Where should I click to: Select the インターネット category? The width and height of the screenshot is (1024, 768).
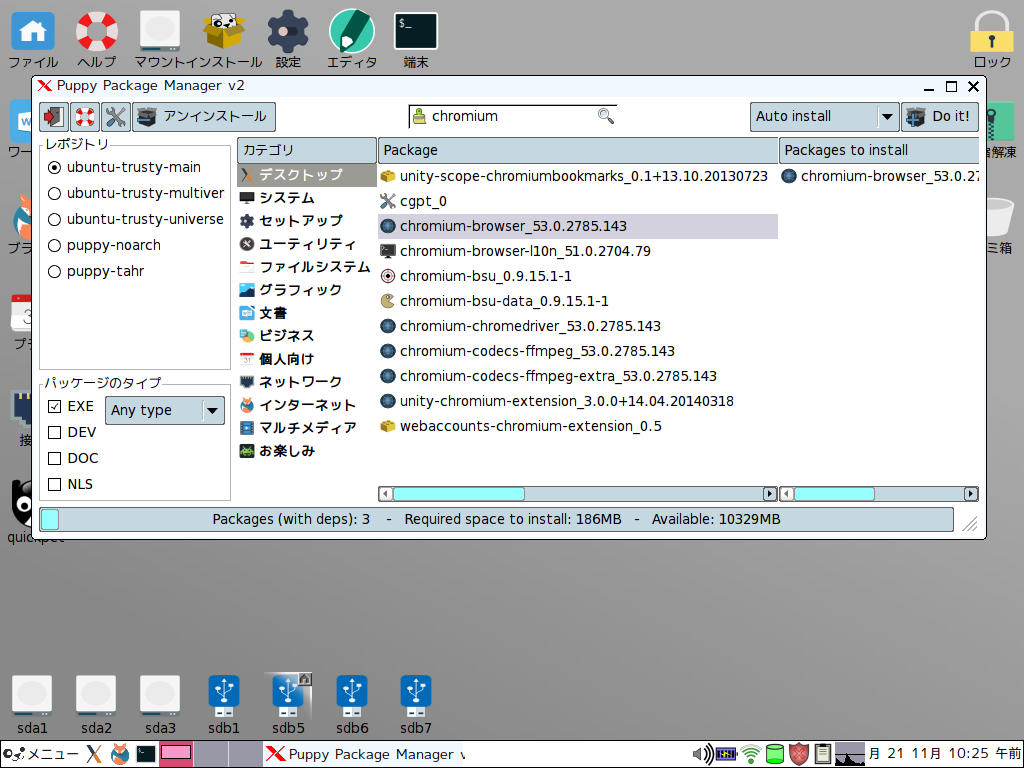(306, 405)
